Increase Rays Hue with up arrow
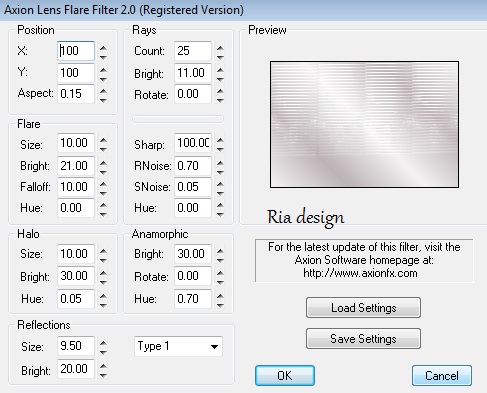This screenshot has width=487, height=393. pyautogui.click(x=220, y=205)
